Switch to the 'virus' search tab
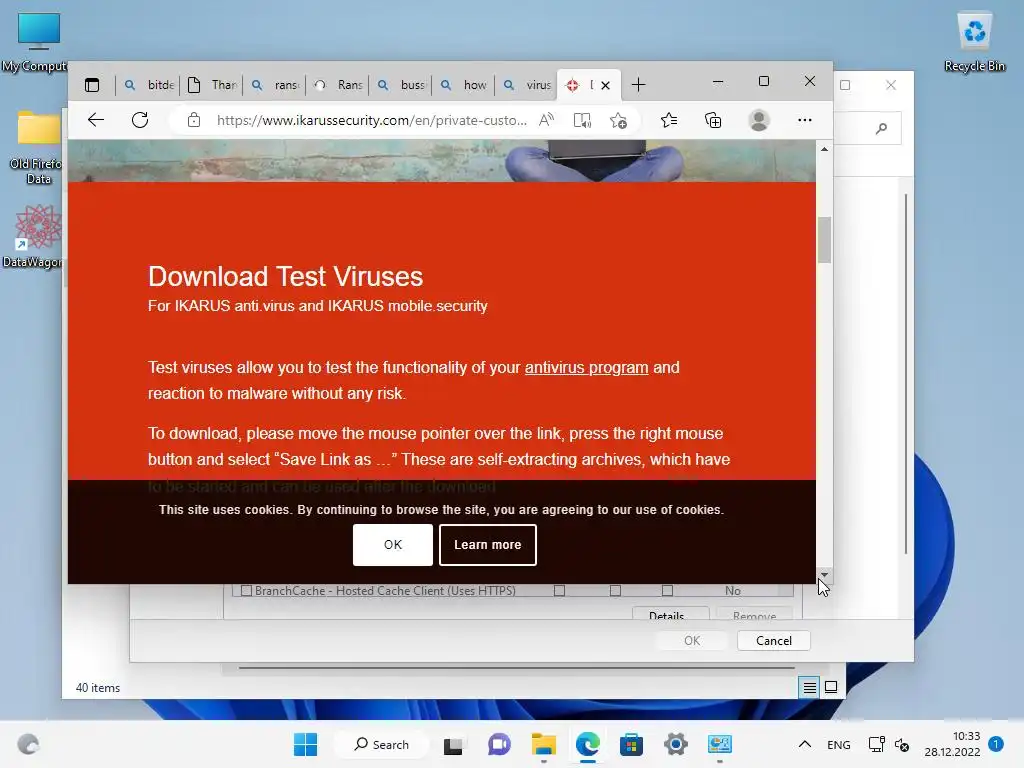Image resolution: width=1024 pixels, height=768 pixels. click(x=526, y=85)
